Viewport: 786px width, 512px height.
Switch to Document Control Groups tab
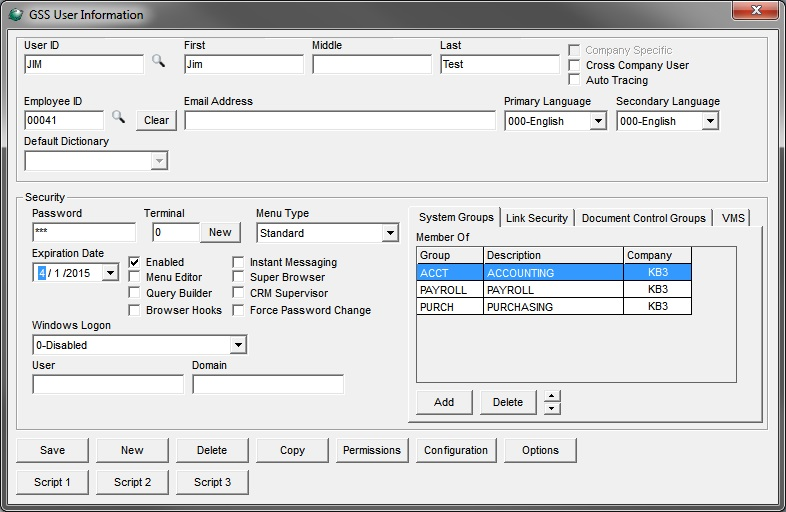click(x=644, y=218)
